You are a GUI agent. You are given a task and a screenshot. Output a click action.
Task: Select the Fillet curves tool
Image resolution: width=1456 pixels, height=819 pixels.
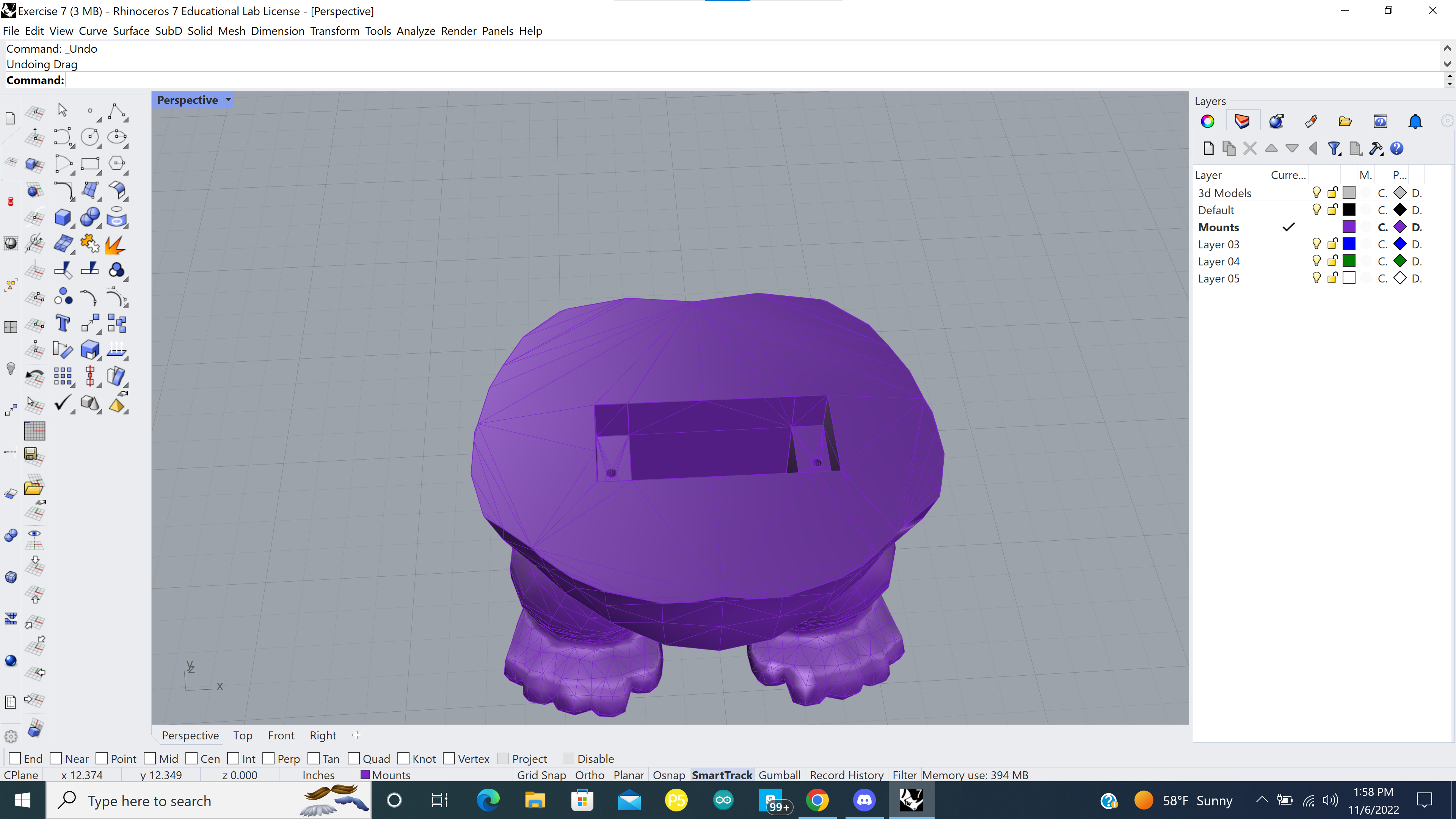coord(63,190)
